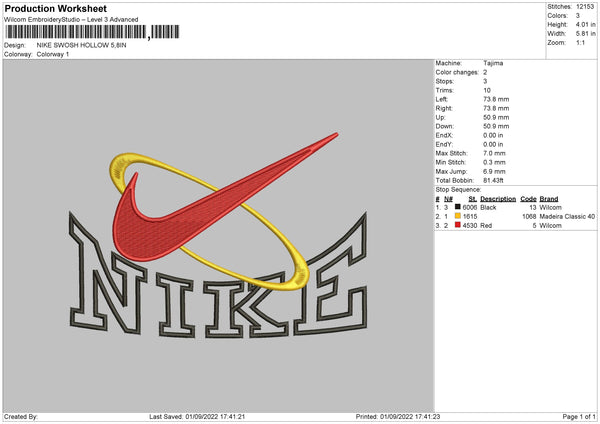Click the Created By label in footer
The image size is (600, 424).
[x=21, y=417]
